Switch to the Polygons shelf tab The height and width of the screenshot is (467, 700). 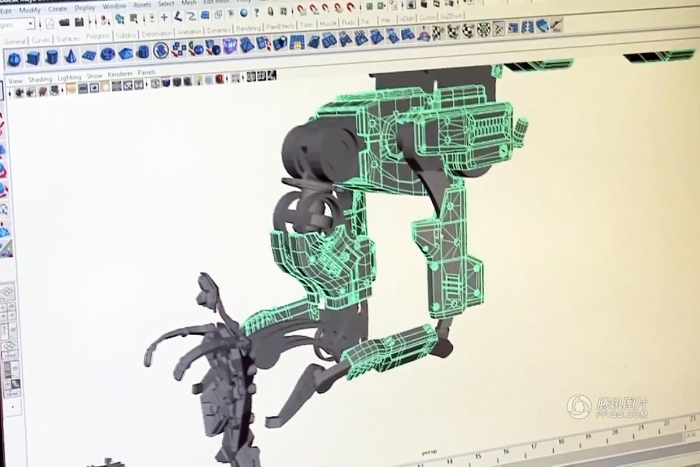98,37
